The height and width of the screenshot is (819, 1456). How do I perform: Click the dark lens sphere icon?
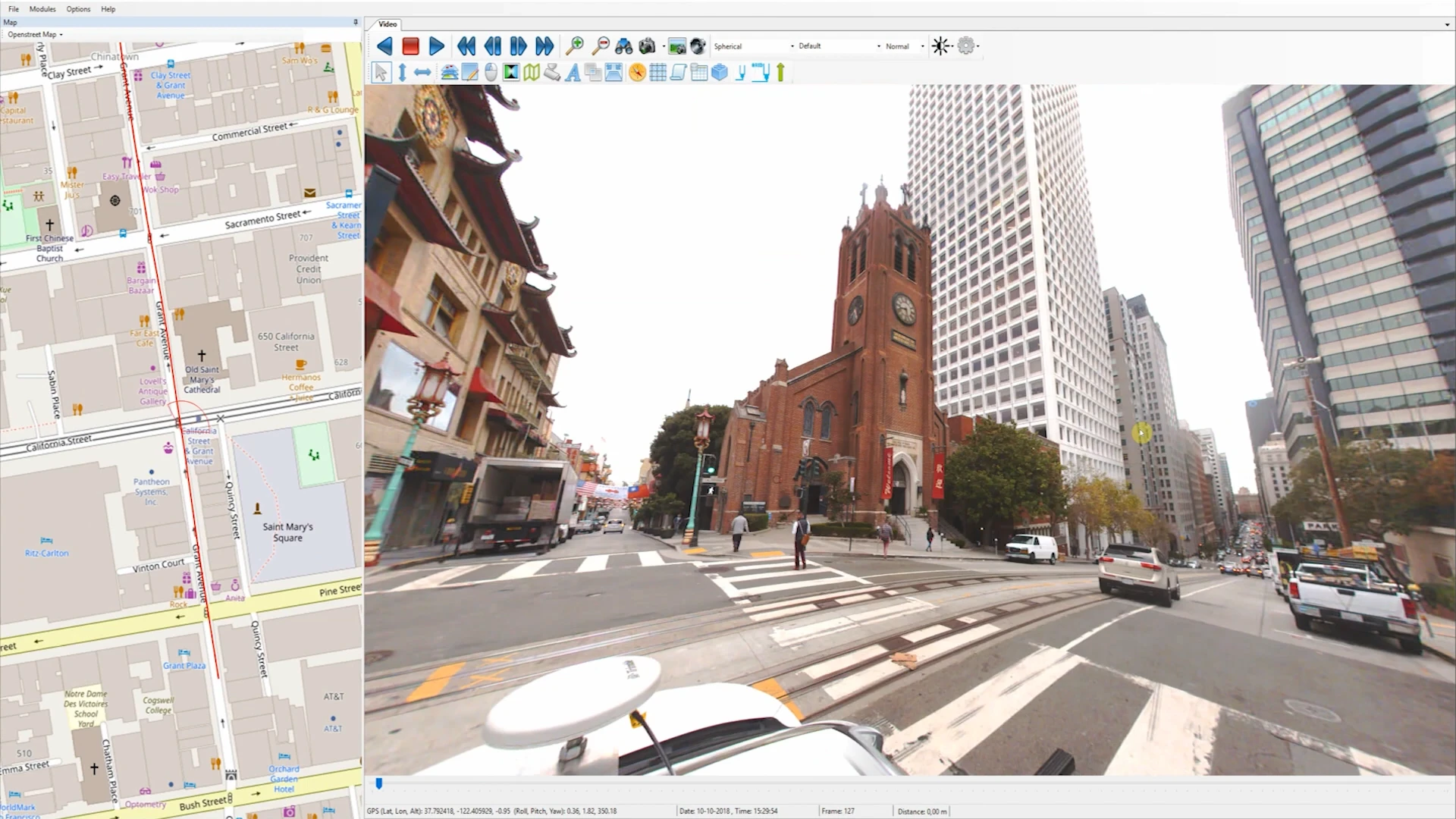[x=698, y=46]
